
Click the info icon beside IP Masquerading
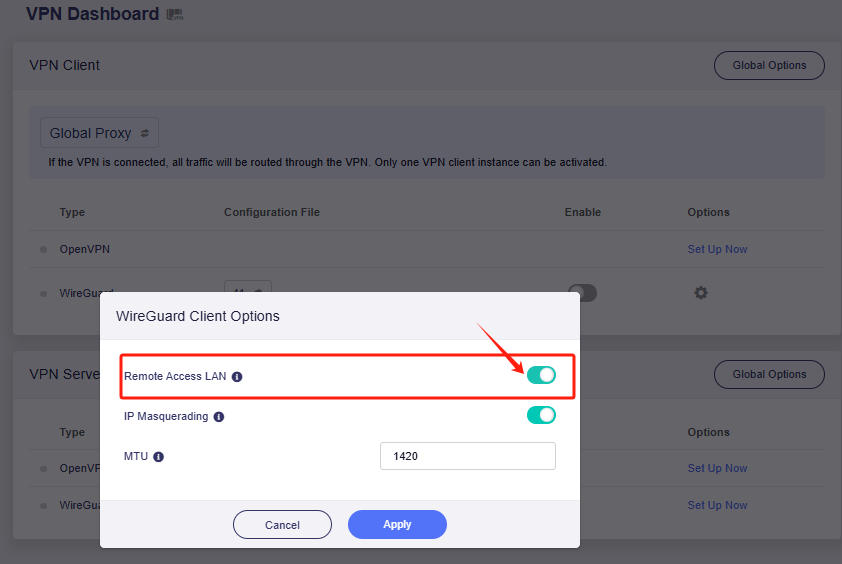click(x=219, y=417)
